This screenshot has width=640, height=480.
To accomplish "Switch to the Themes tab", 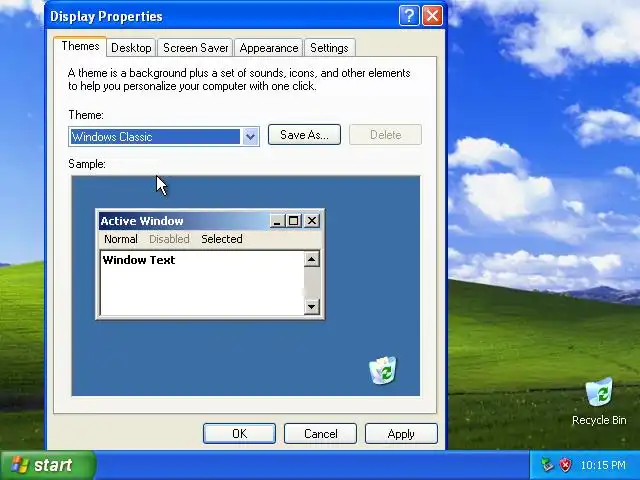I will 80,46.
